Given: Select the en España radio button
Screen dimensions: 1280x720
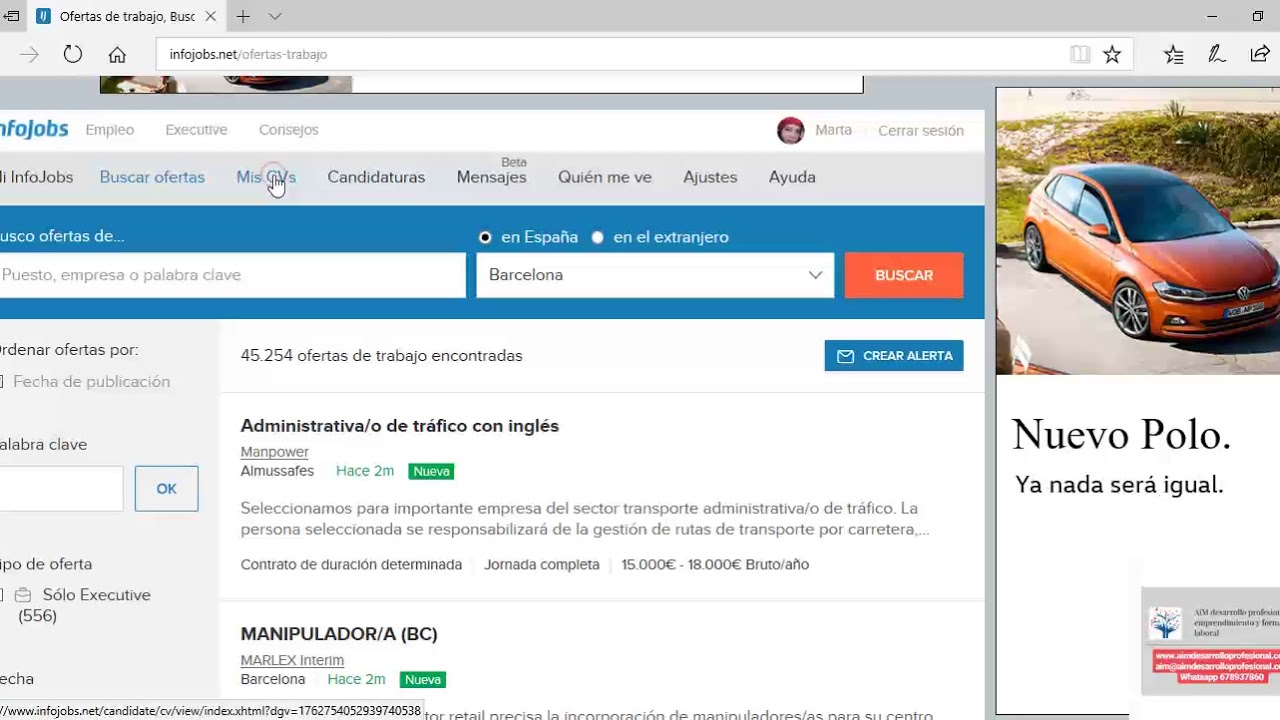Looking at the screenshot, I should (485, 237).
